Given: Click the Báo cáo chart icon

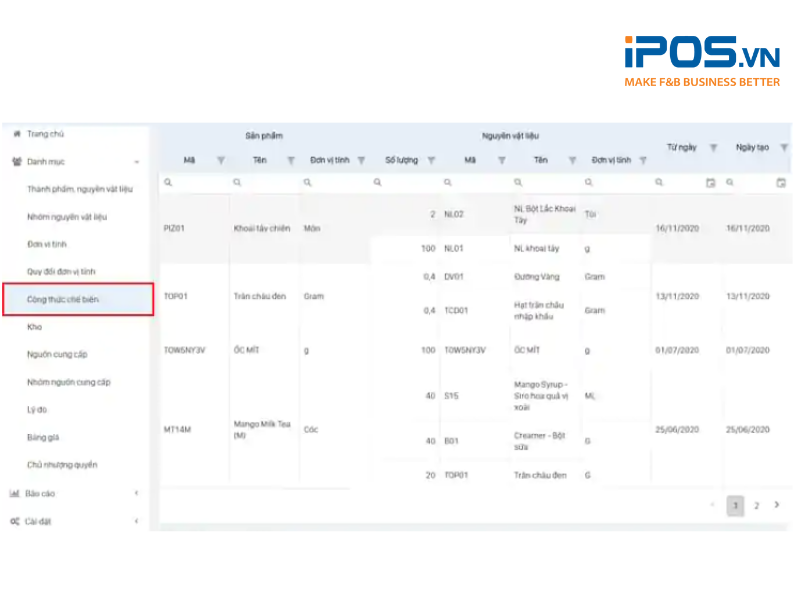Looking at the screenshot, I should pyautogui.click(x=15, y=493).
